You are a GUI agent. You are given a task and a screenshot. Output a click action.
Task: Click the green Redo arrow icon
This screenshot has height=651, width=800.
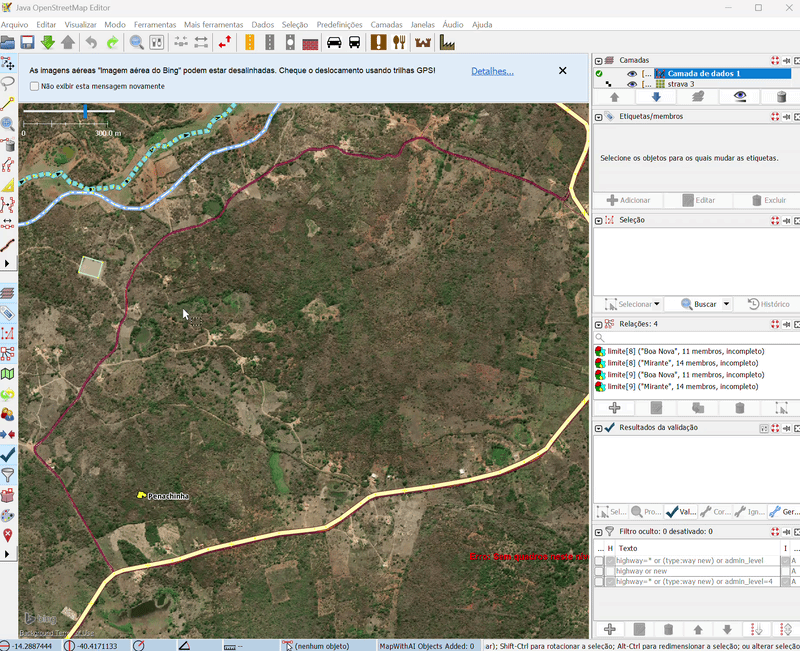(112, 42)
